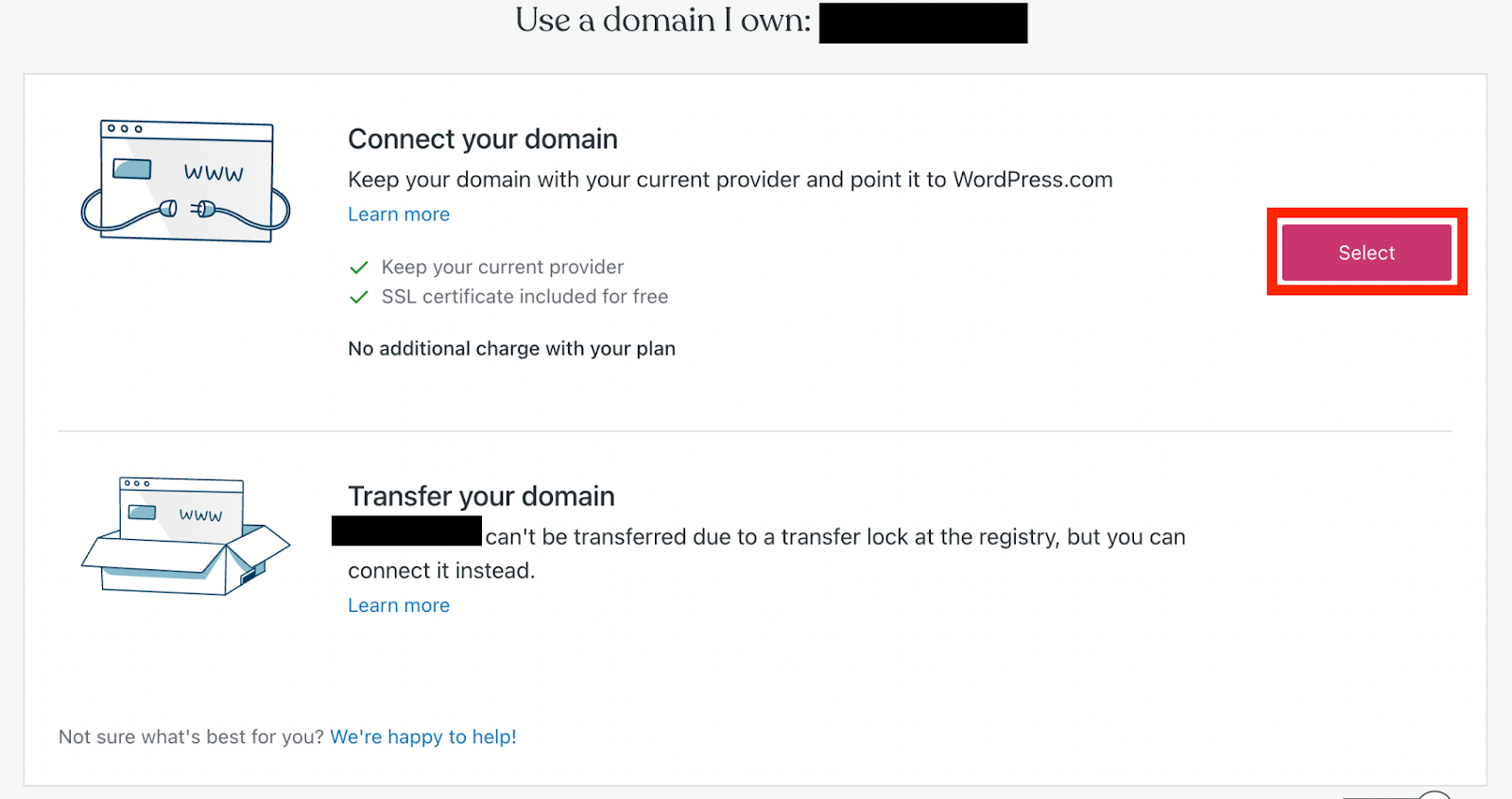Click checkmark beside Keep your current provider
This screenshot has height=799, width=1512.
pyautogui.click(x=359, y=268)
